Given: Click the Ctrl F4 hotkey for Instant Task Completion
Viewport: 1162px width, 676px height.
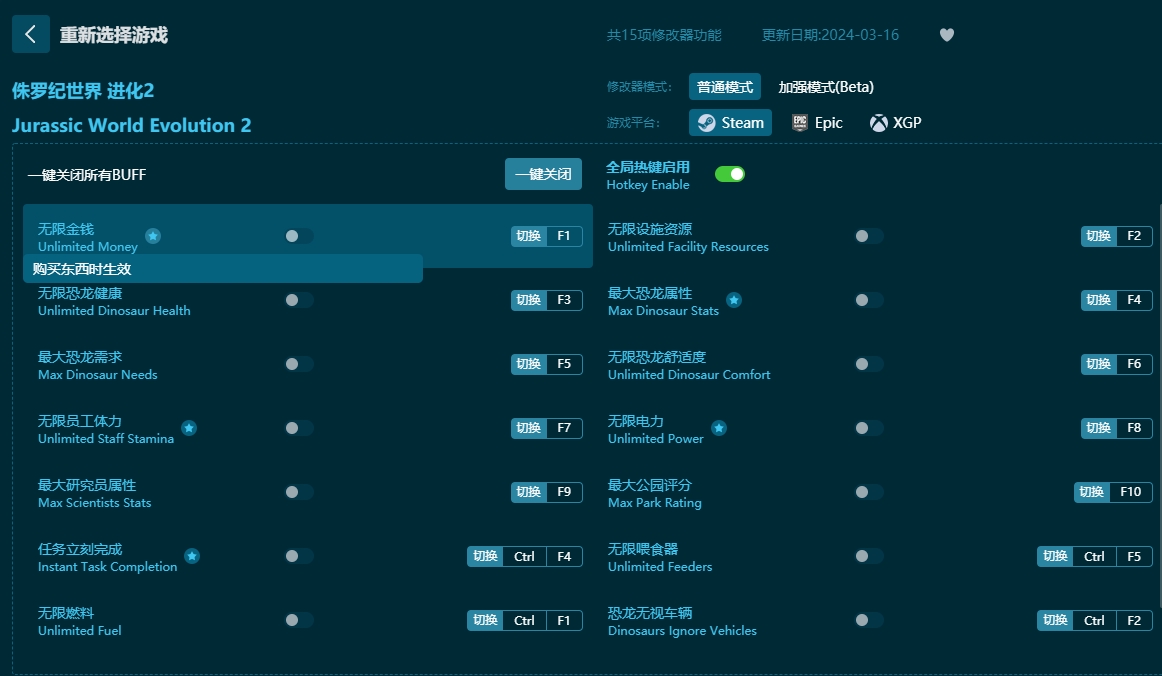Looking at the screenshot, I should pyautogui.click(x=524, y=556).
